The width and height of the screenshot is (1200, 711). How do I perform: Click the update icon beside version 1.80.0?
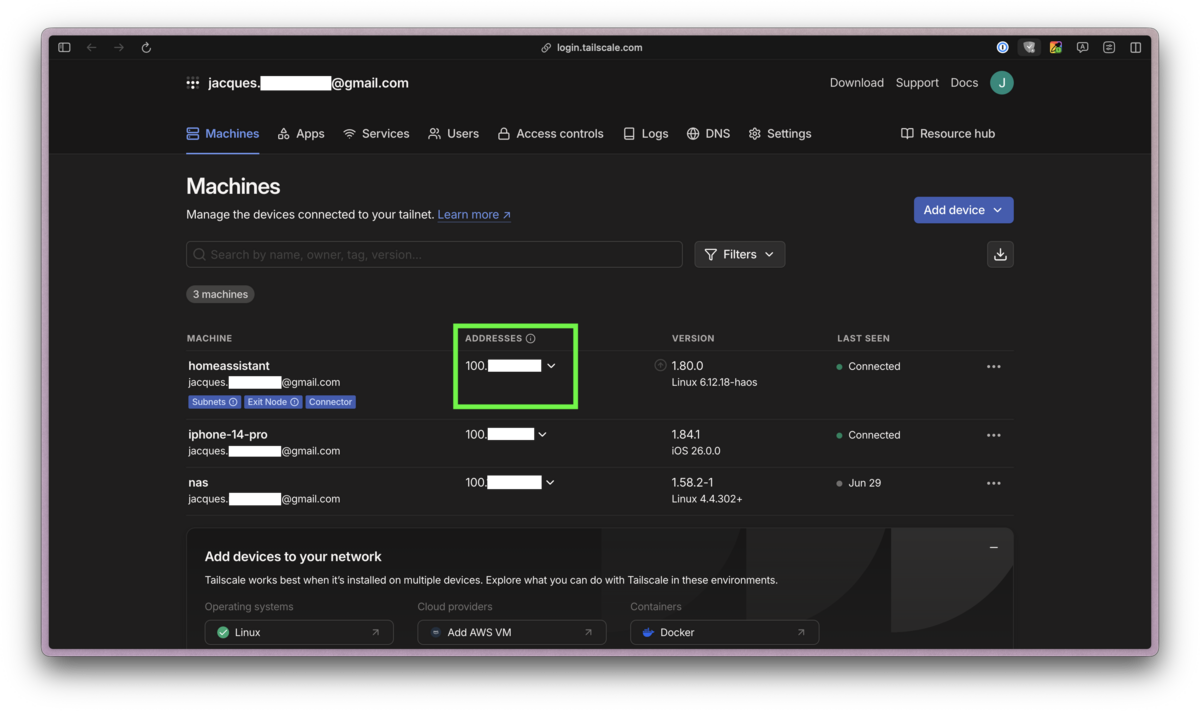(x=660, y=366)
